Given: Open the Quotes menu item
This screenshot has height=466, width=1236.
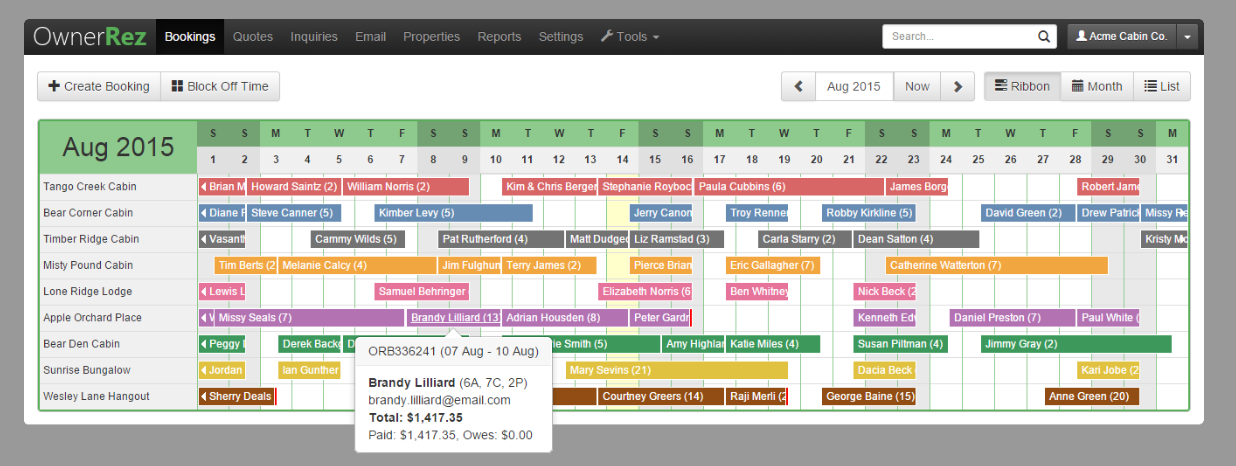Looking at the screenshot, I should coord(253,37).
